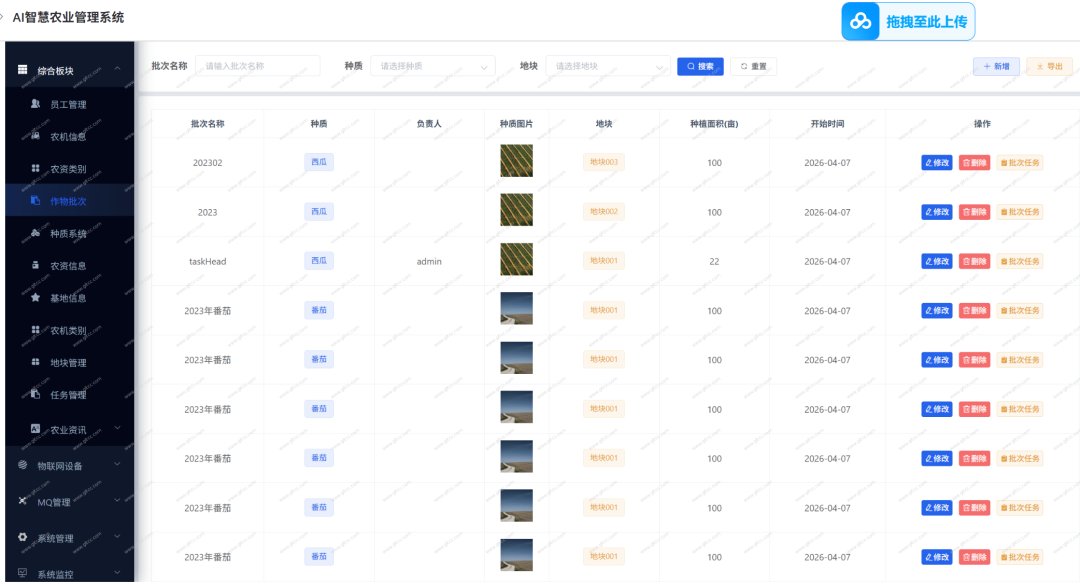The image size is (1080, 584).
Task: Expand the 农业资讯 submenu chevron
Action: coord(117,428)
